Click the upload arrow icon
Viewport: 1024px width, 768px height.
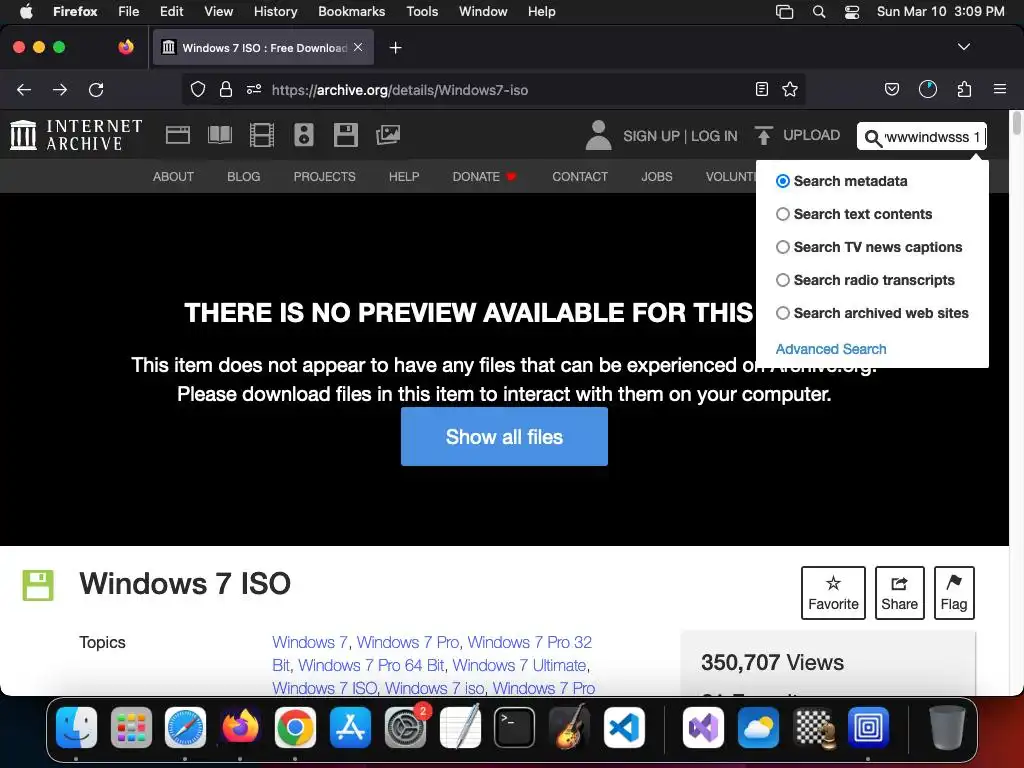point(763,135)
